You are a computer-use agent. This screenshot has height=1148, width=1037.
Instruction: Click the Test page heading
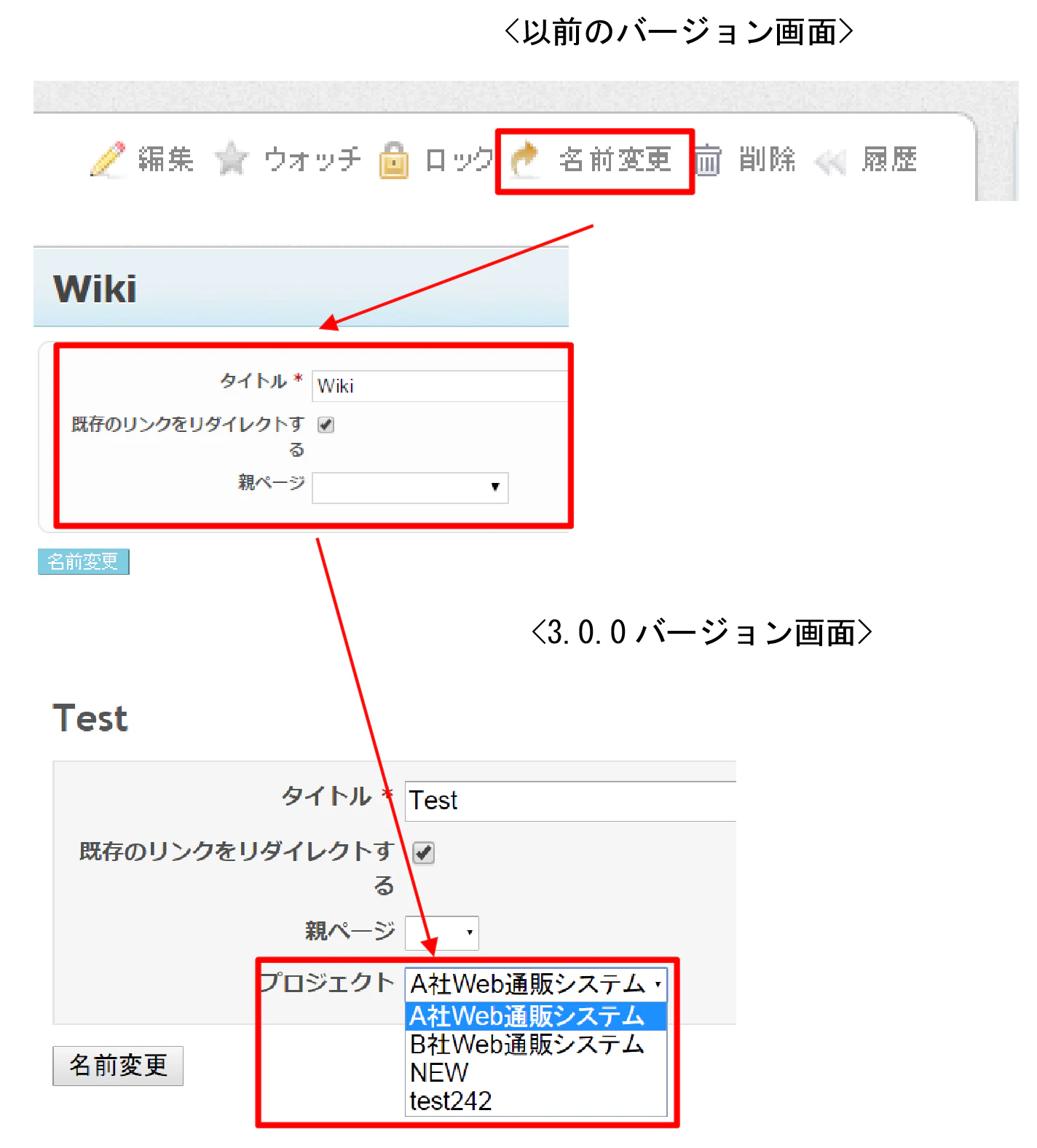90,718
